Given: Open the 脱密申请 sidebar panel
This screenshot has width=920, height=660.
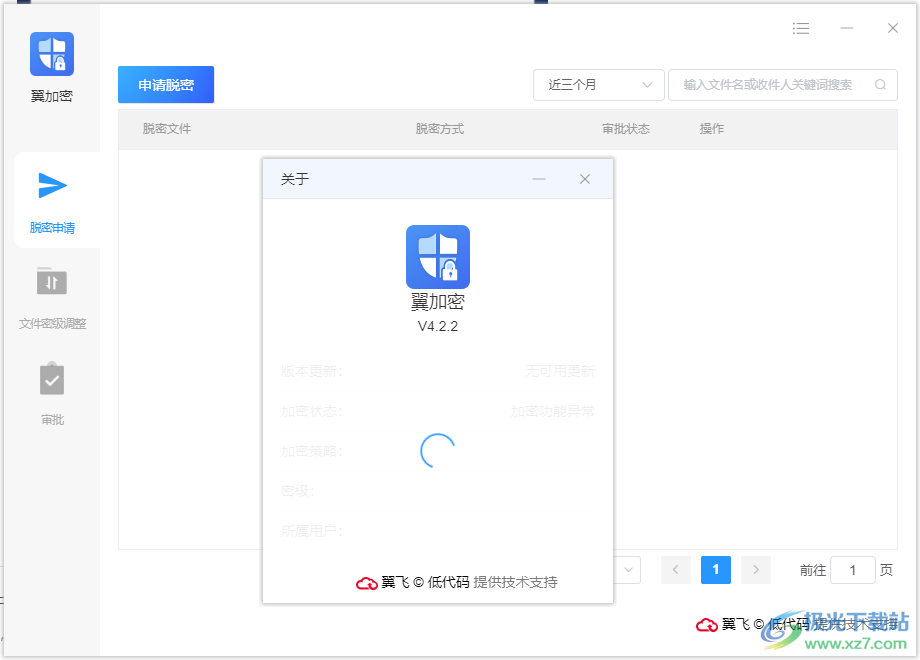Looking at the screenshot, I should (51, 200).
